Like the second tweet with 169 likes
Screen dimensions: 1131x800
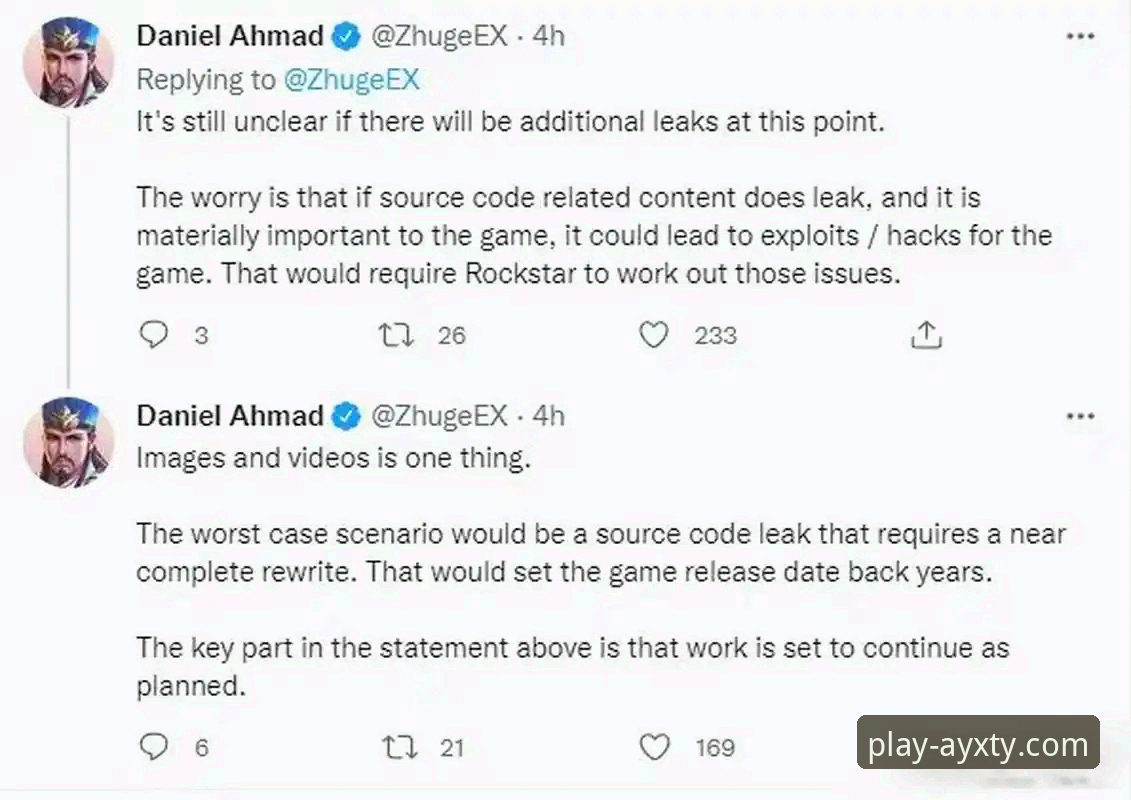[653, 746]
